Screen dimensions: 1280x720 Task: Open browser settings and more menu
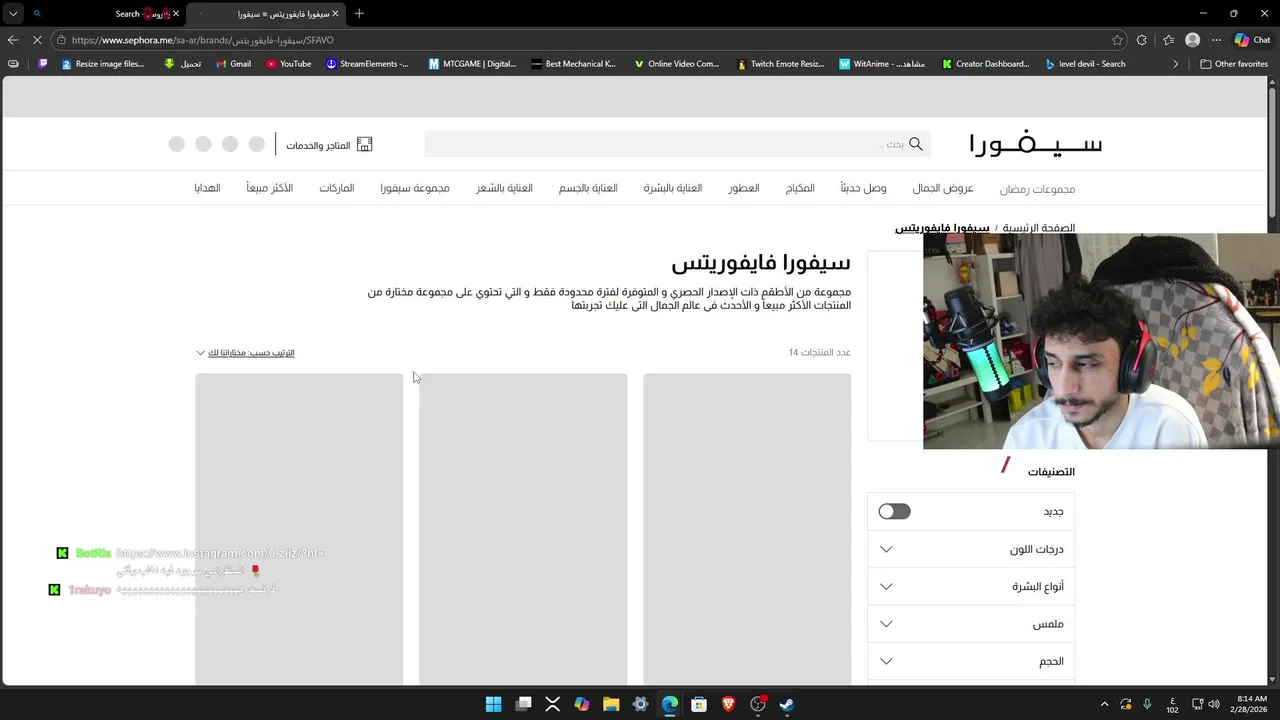(1216, 40)
